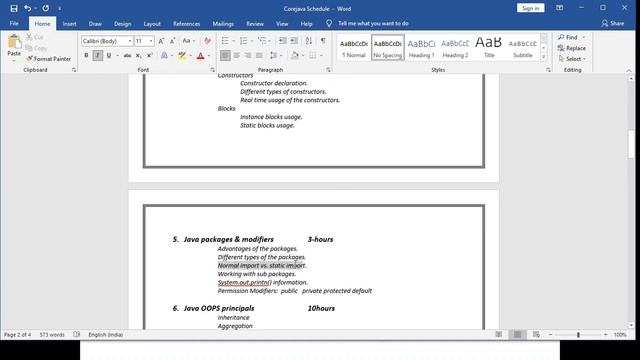
Task: Switch to the References tab
Action: (x=187, y=24)
